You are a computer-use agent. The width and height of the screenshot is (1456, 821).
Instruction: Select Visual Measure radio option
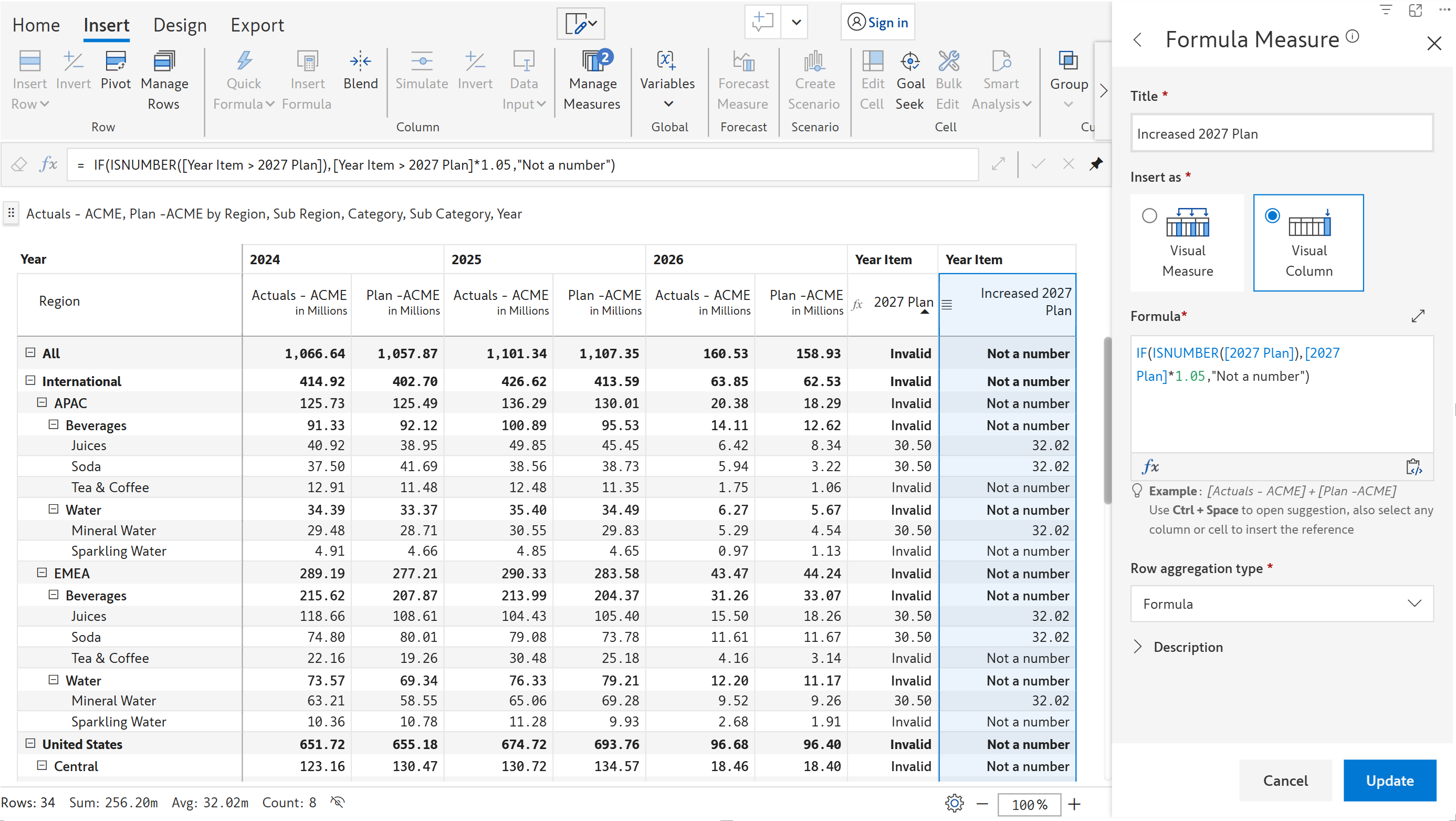click(1149, 215)
